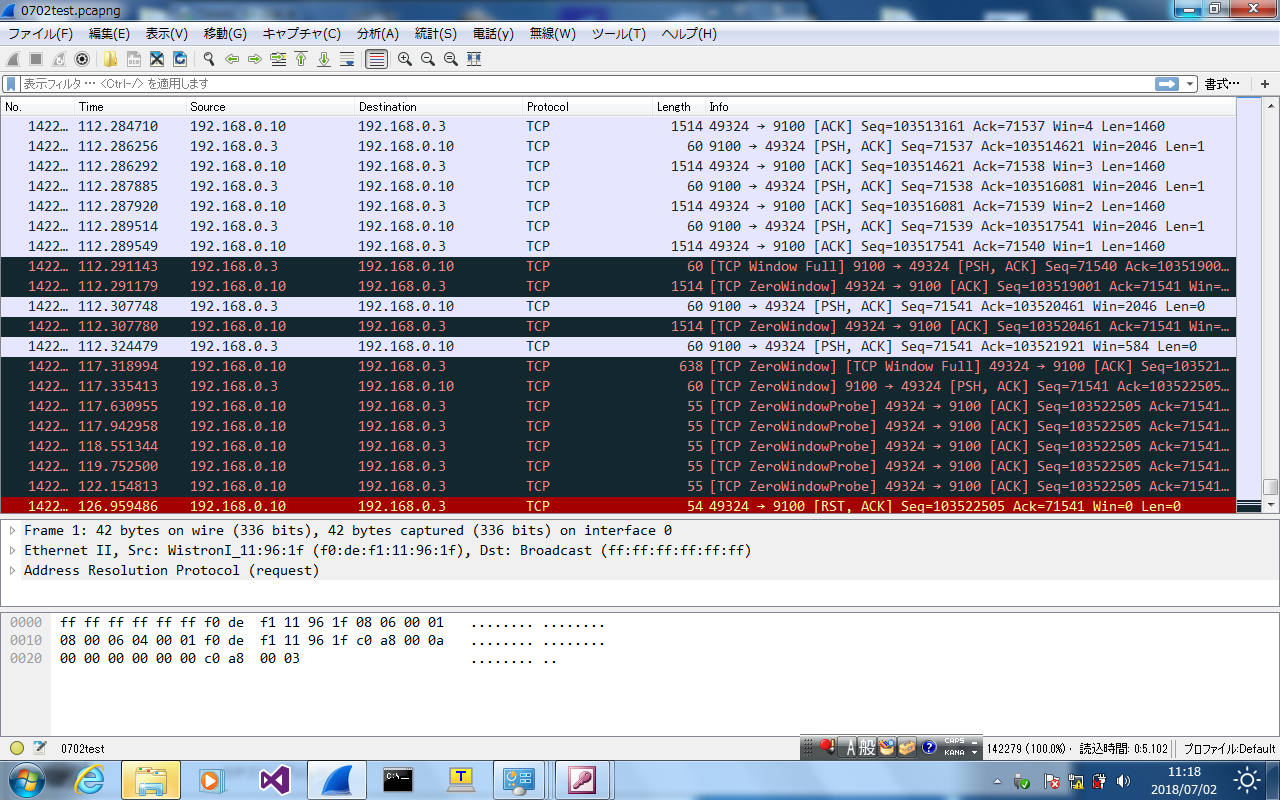The image size is (1280, 800).
Task: Toggle auto-scroll during live capture
Action: (347, 59)
